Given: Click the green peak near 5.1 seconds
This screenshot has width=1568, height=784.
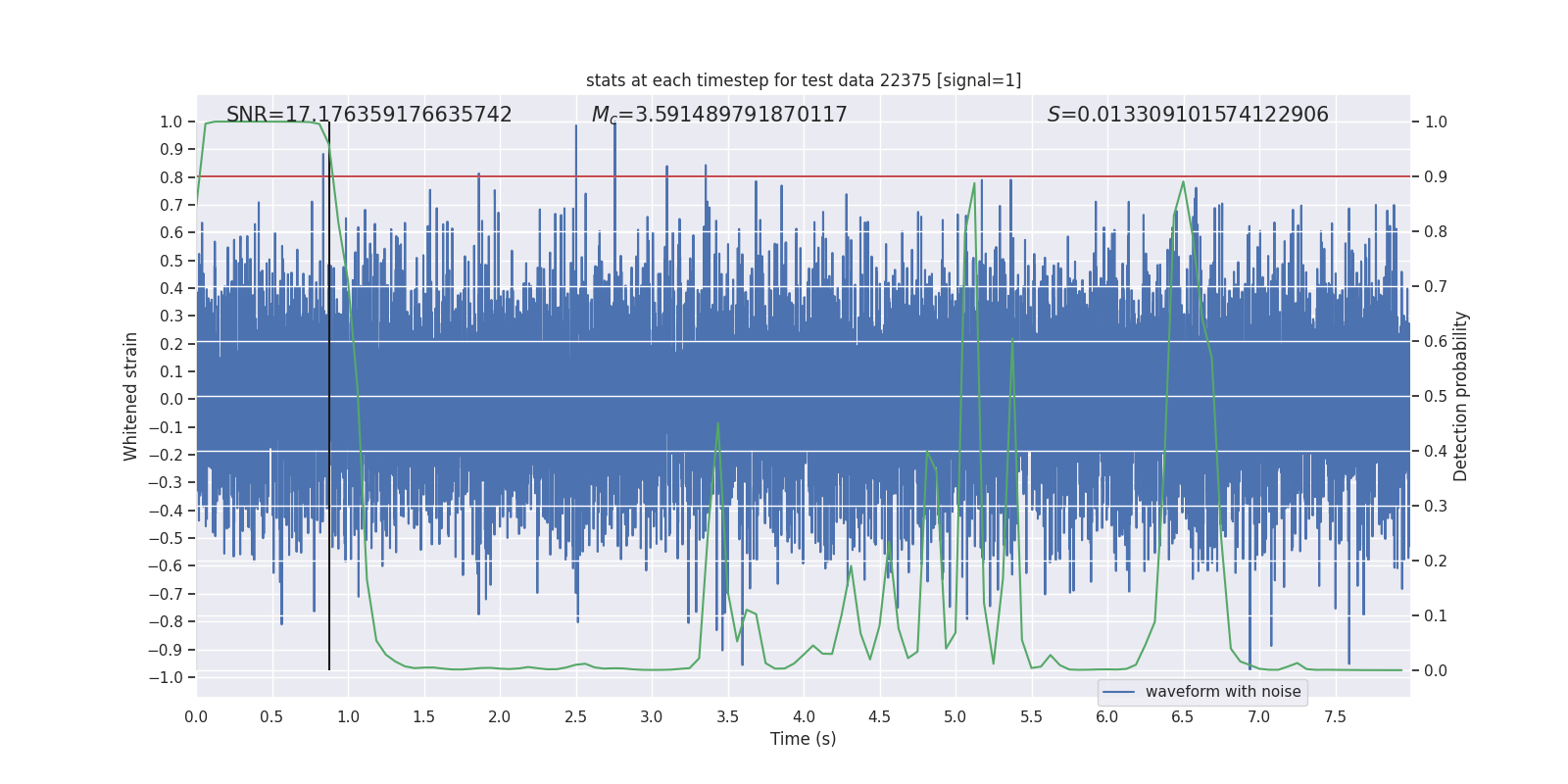Looking at the screenshot, I should click(974, 184).
